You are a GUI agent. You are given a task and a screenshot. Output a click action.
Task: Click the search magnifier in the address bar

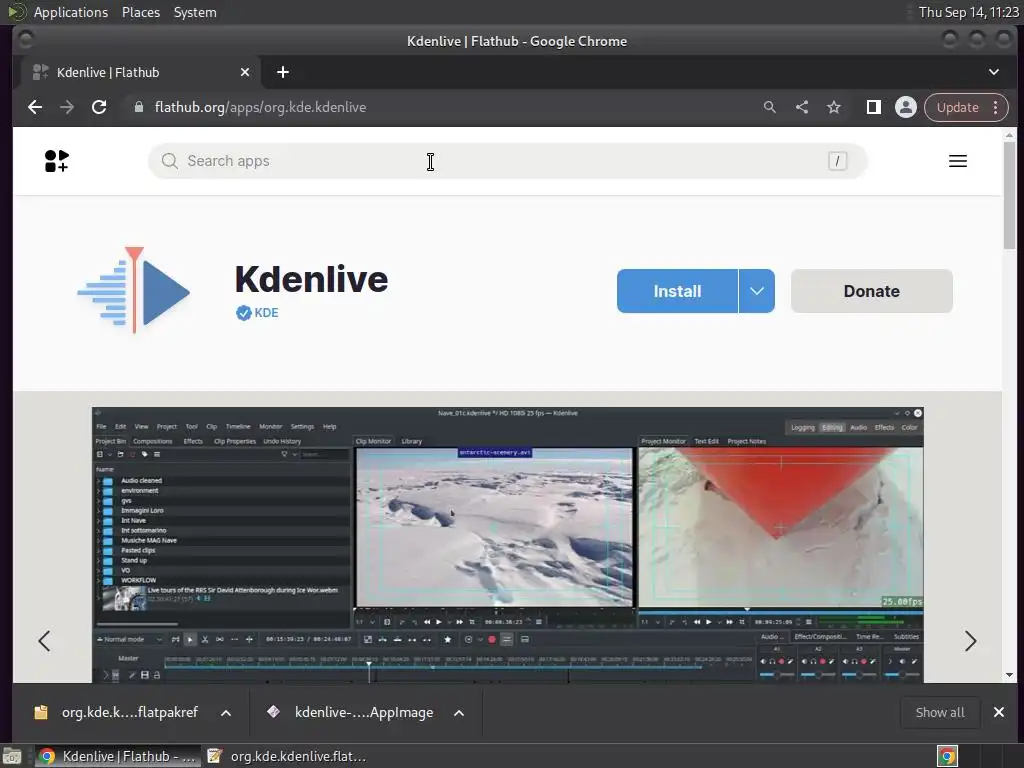[x=769, y=107]
